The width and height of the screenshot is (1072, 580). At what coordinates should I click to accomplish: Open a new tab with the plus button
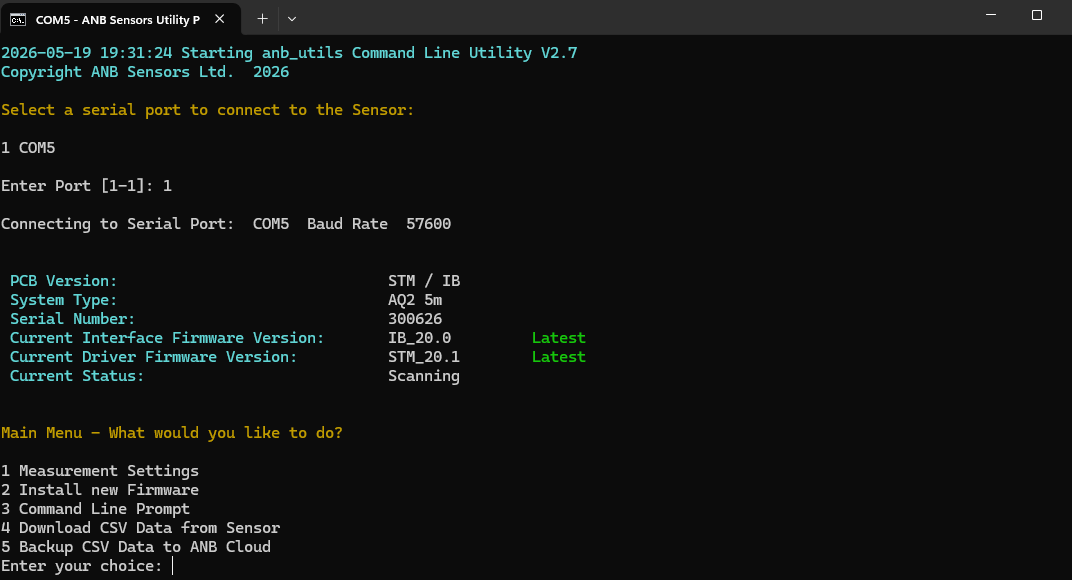click(262, 19)
